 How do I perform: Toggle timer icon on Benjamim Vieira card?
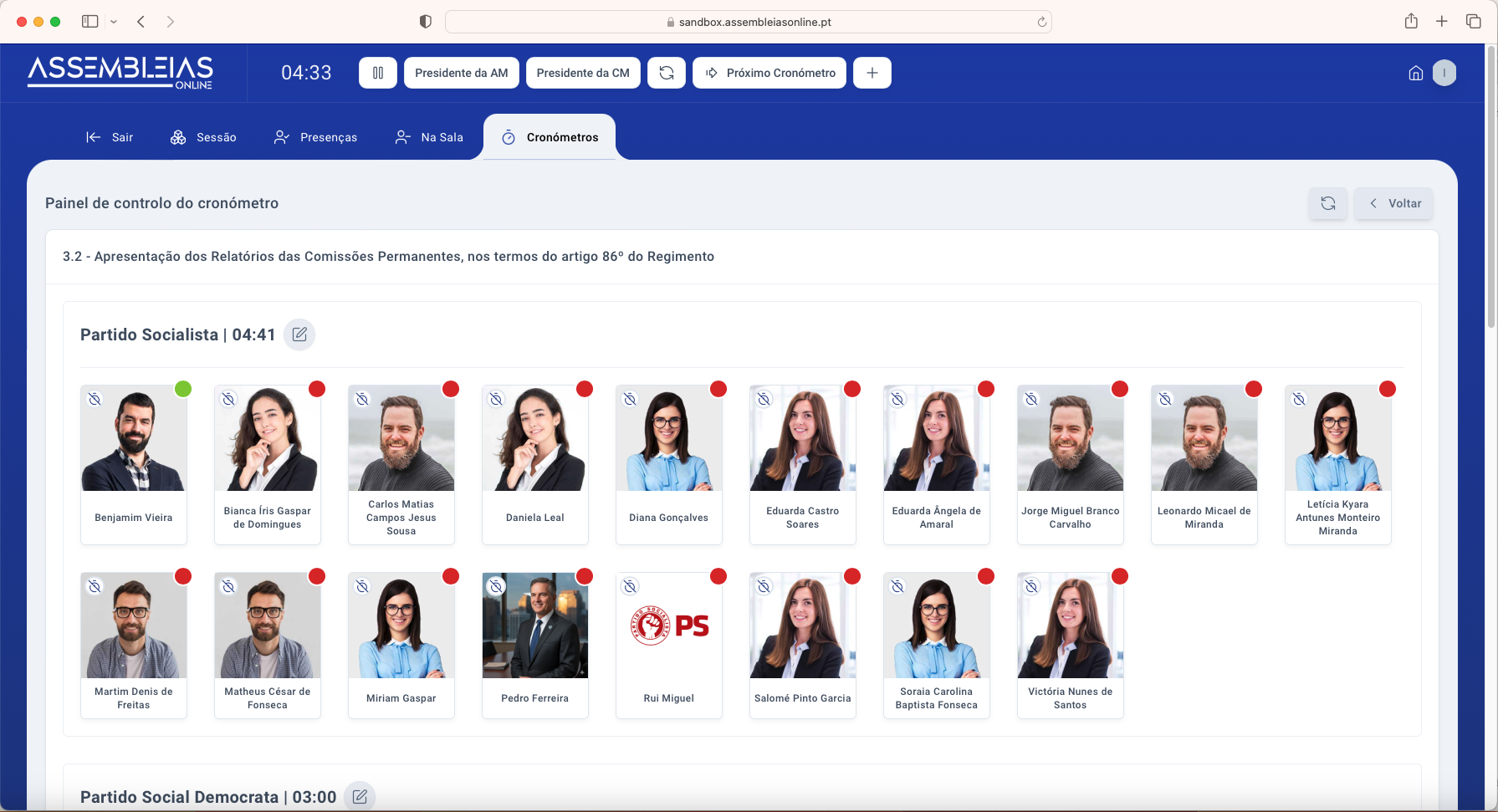pos(95,400)
